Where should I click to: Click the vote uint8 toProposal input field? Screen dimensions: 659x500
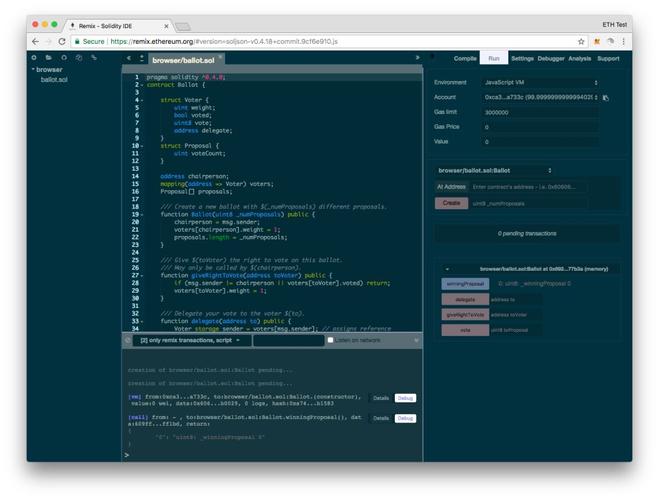[516, 330]
